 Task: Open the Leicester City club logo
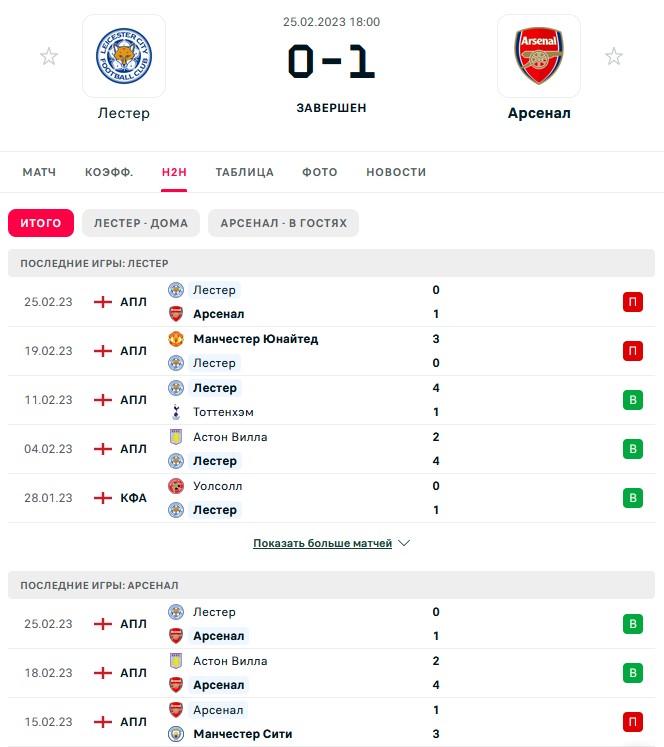click(124, 56)
